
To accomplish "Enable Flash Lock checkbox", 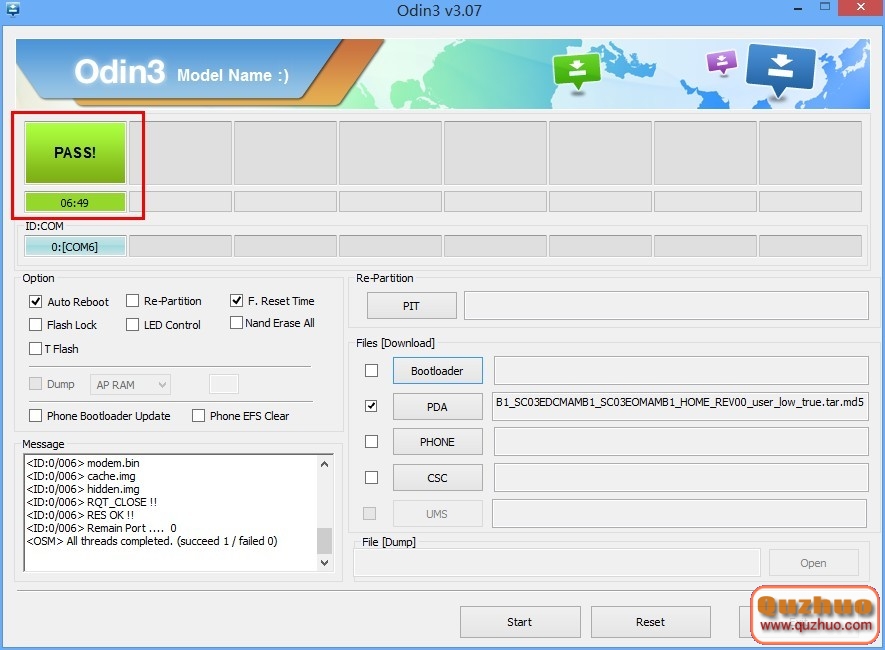I will point(36,324).
